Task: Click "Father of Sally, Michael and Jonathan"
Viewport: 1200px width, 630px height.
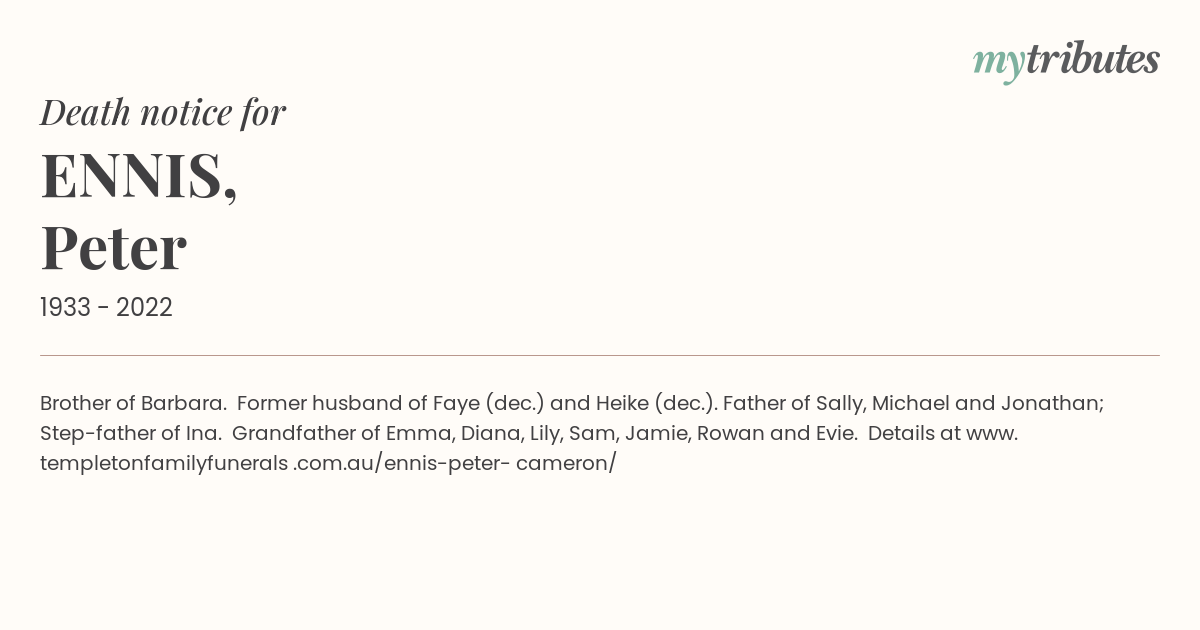Action: [911, 404]
